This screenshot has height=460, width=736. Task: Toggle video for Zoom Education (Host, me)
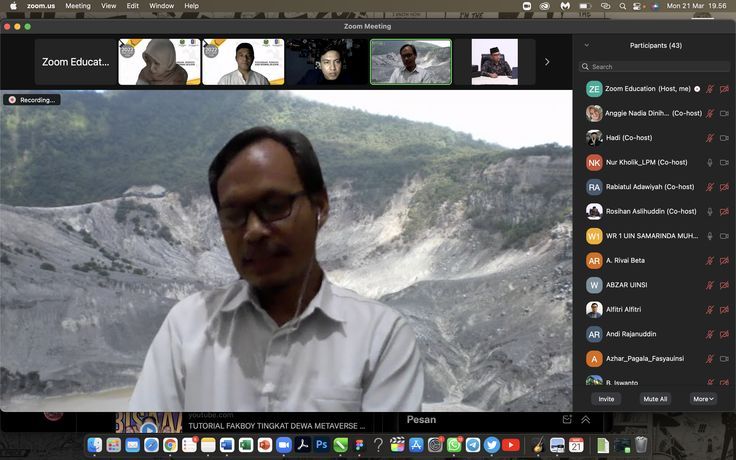pos(724,89)
